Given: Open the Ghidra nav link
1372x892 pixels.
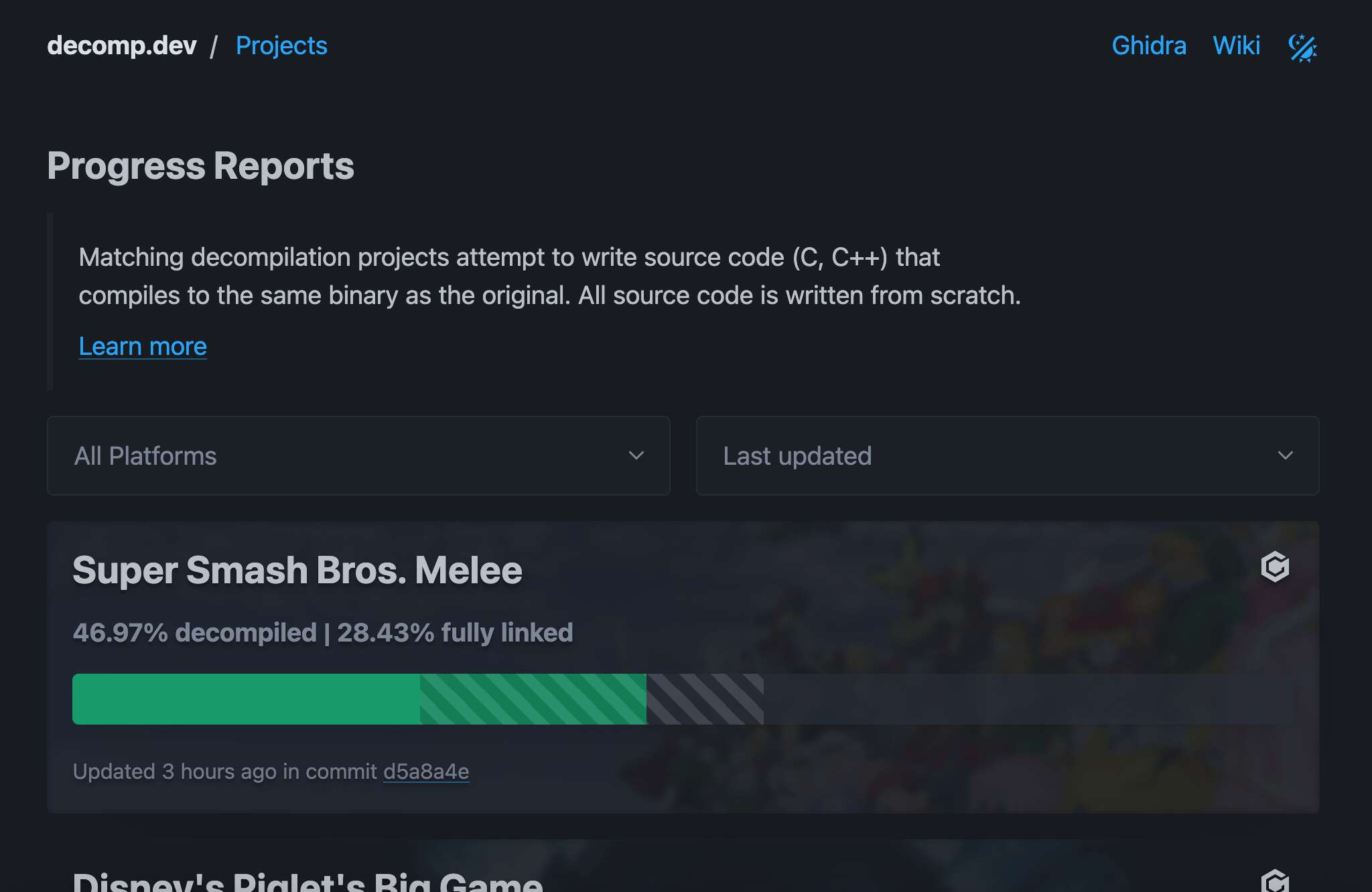Looking at the screenshot, I should coord(1149,46).
